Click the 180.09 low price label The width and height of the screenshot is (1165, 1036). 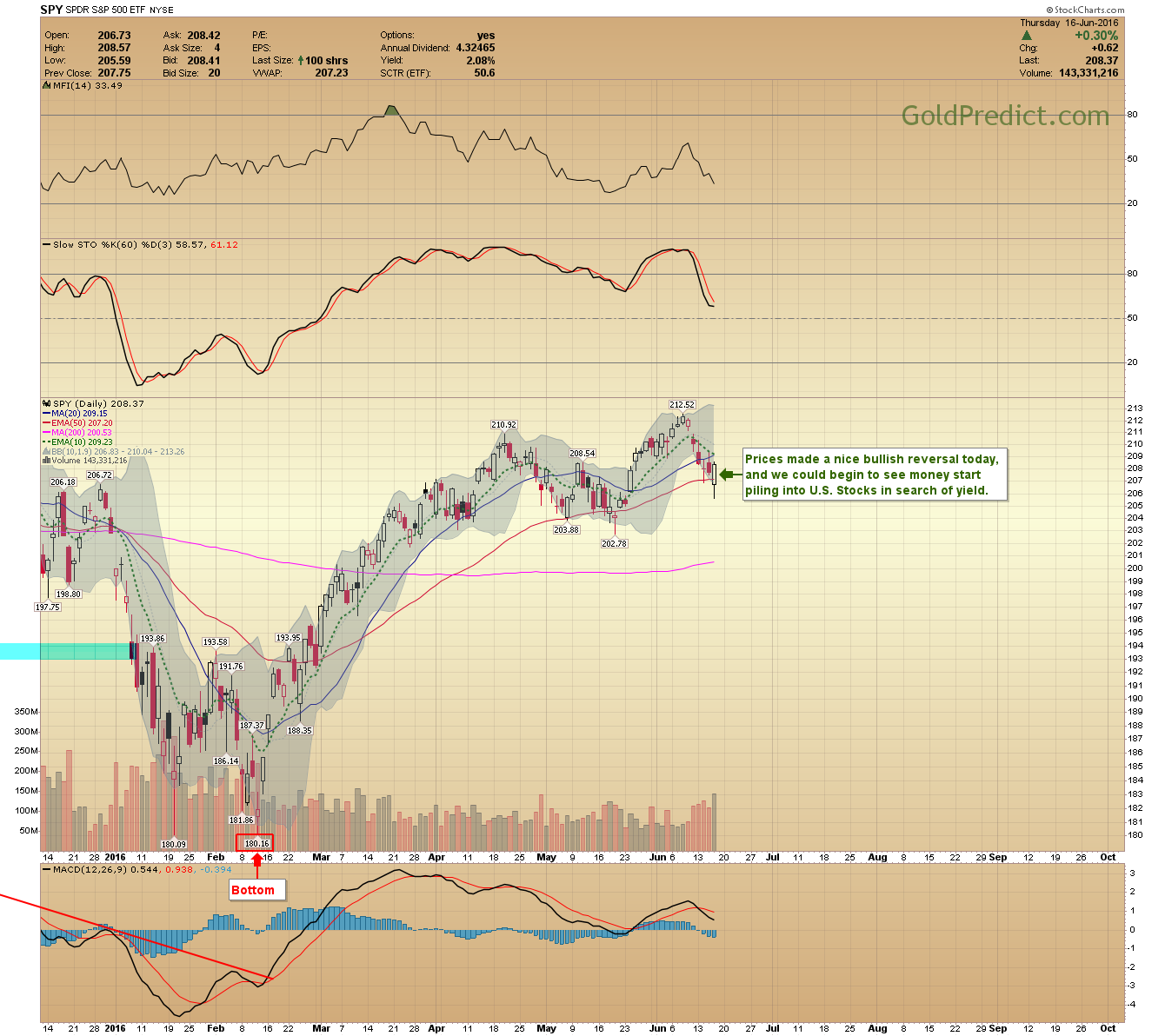pos(174,844)
